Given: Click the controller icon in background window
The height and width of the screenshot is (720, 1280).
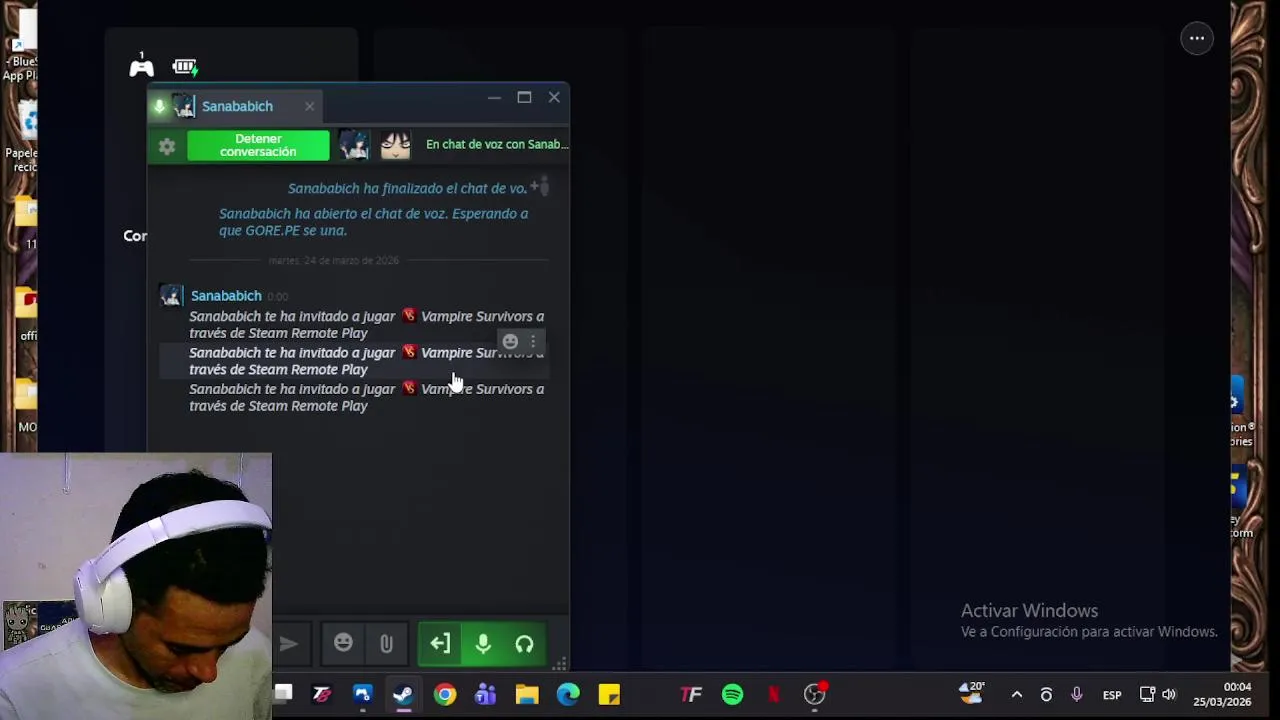Looking at the screenshot, I should coord(141,67).
